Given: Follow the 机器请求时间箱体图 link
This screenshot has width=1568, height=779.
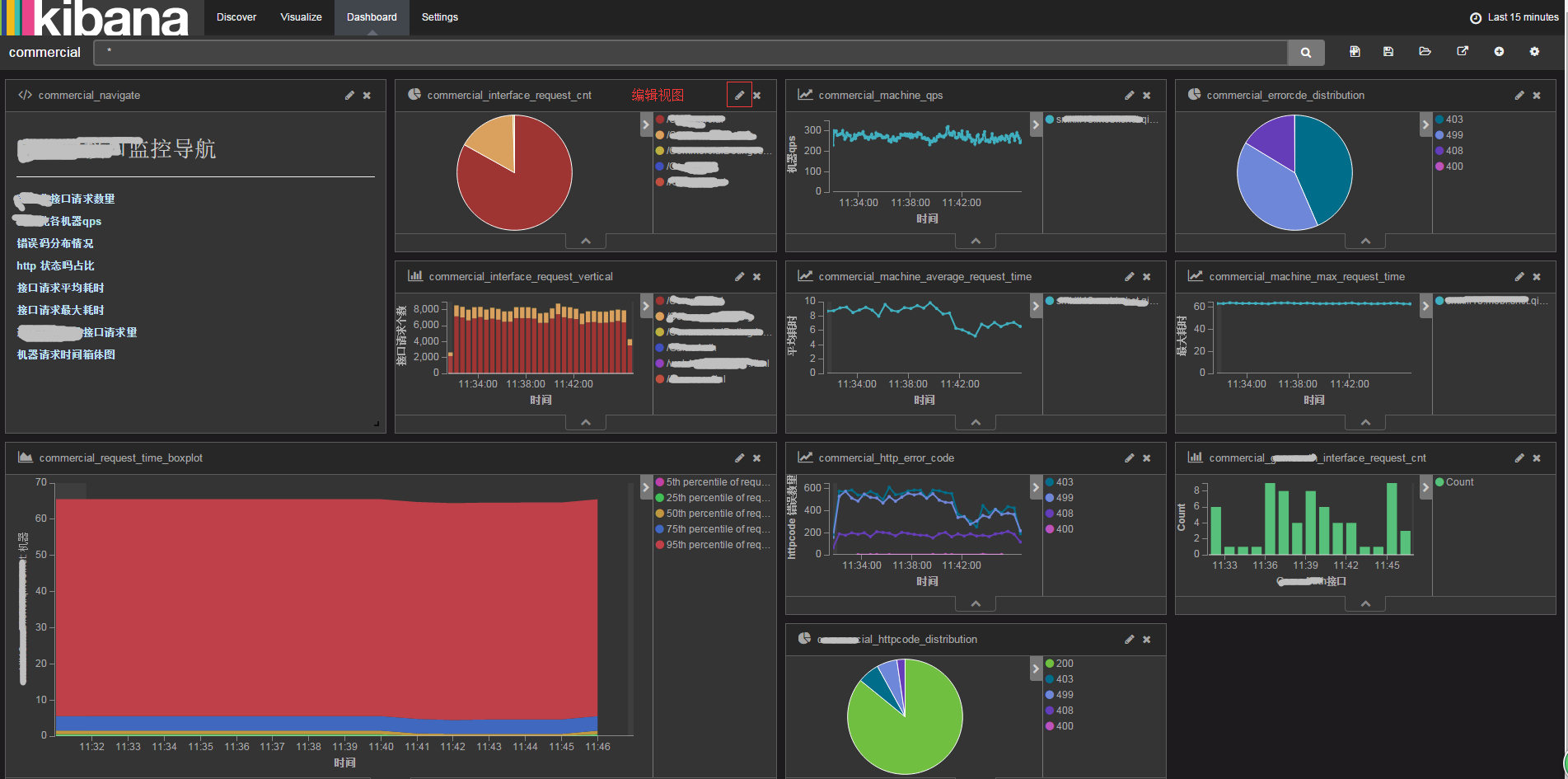Looking at the screenshot, I should [x=66, y=354].
